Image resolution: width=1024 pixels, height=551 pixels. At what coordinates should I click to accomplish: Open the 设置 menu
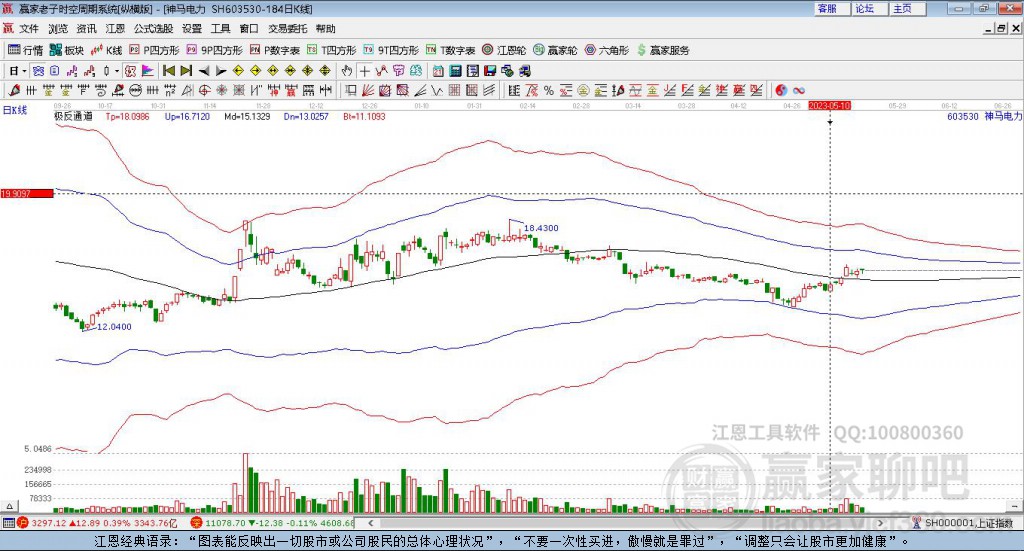(x=192, y=29)
